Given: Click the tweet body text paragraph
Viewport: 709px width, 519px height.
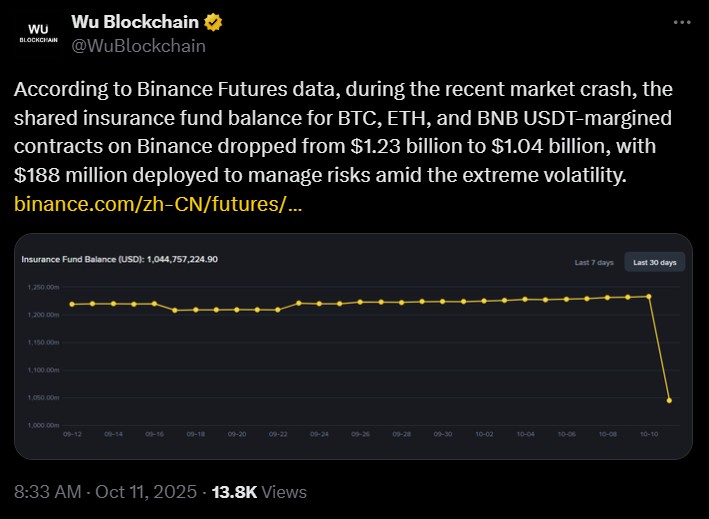Looking at the screenshot, I should [x=342, y=132].
